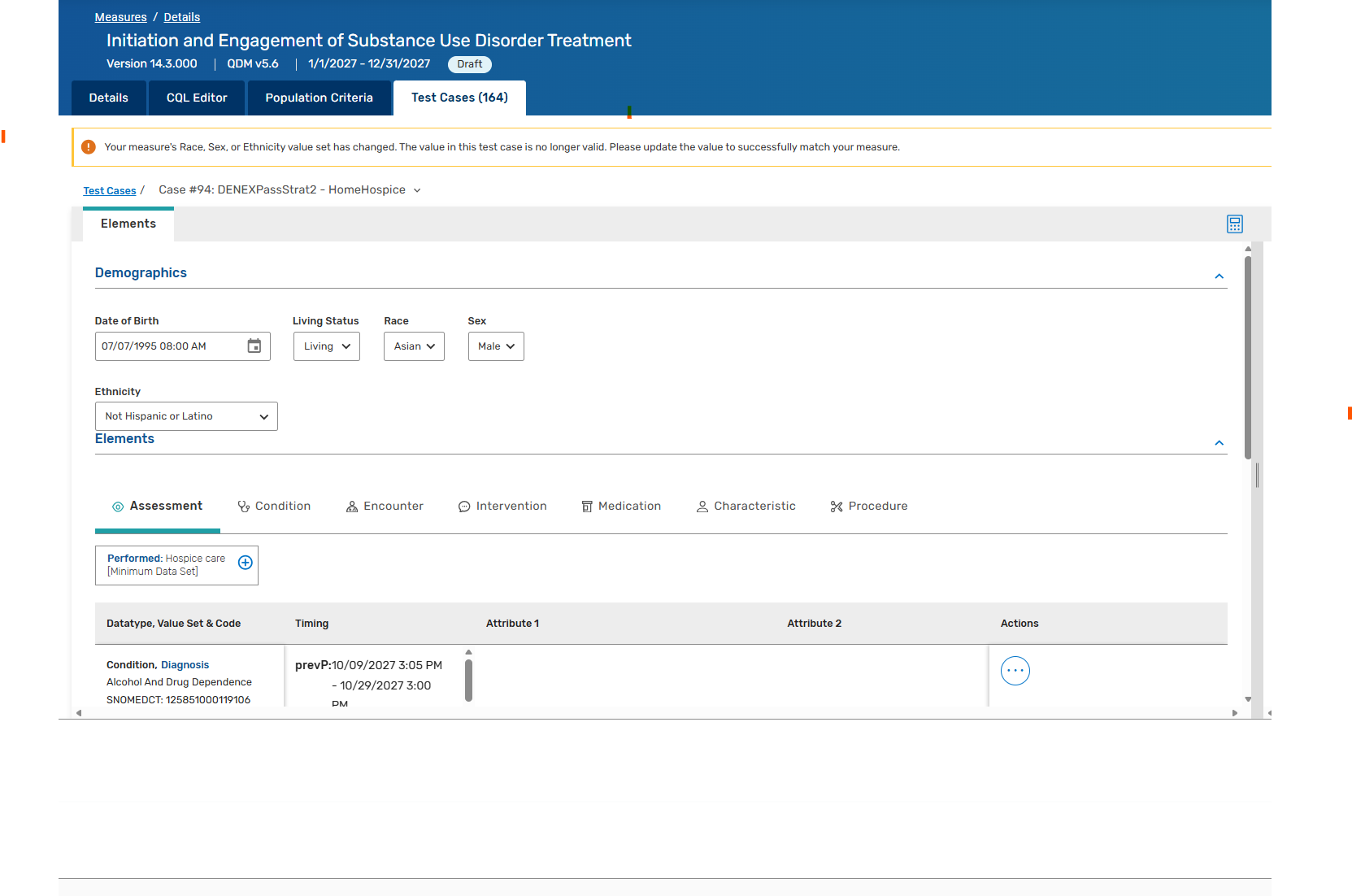Expand the Ethnicity dropdown
The image size is (1352, 896).
click(x=186, y=416)
